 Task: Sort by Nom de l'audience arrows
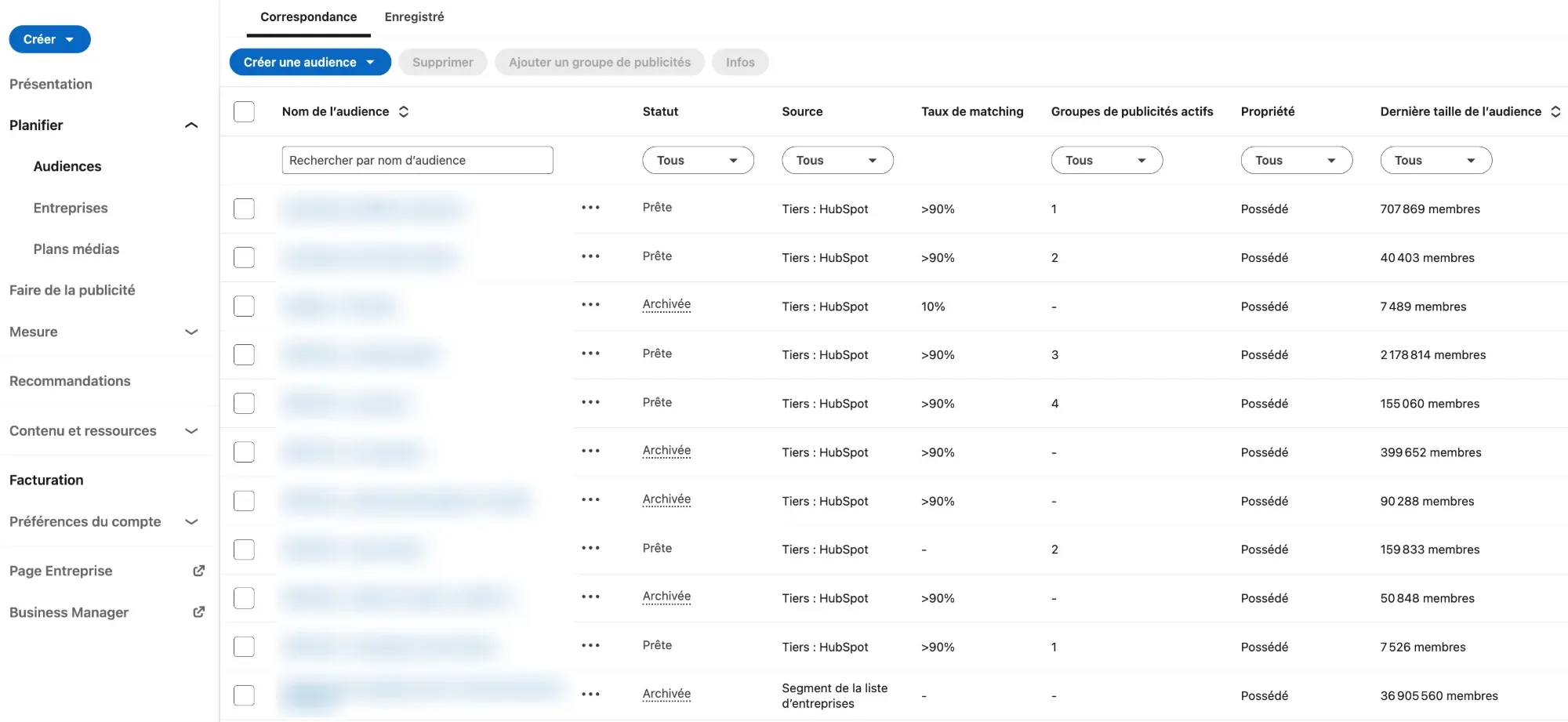(x=404, y=111)
